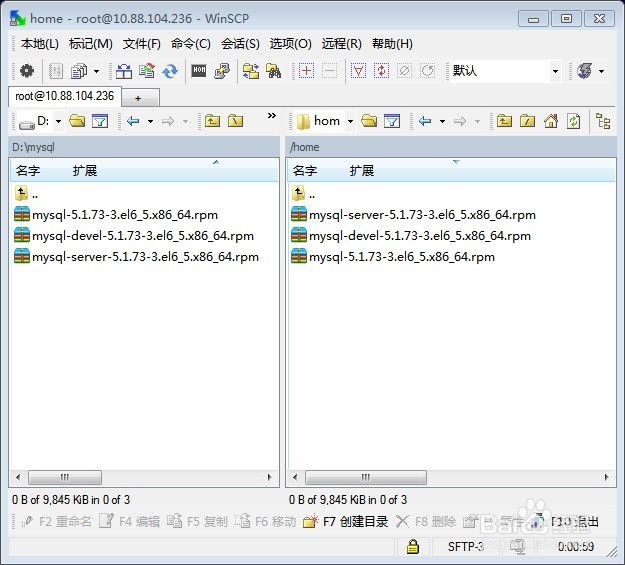The height and width of the screenshot is (565, 625).
Task: Go back in the local panel history
Action: (133, 120)
